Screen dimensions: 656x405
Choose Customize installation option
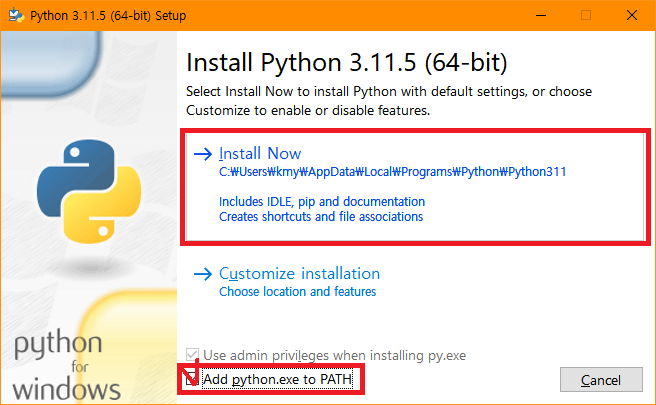click(x=287, y=282)
